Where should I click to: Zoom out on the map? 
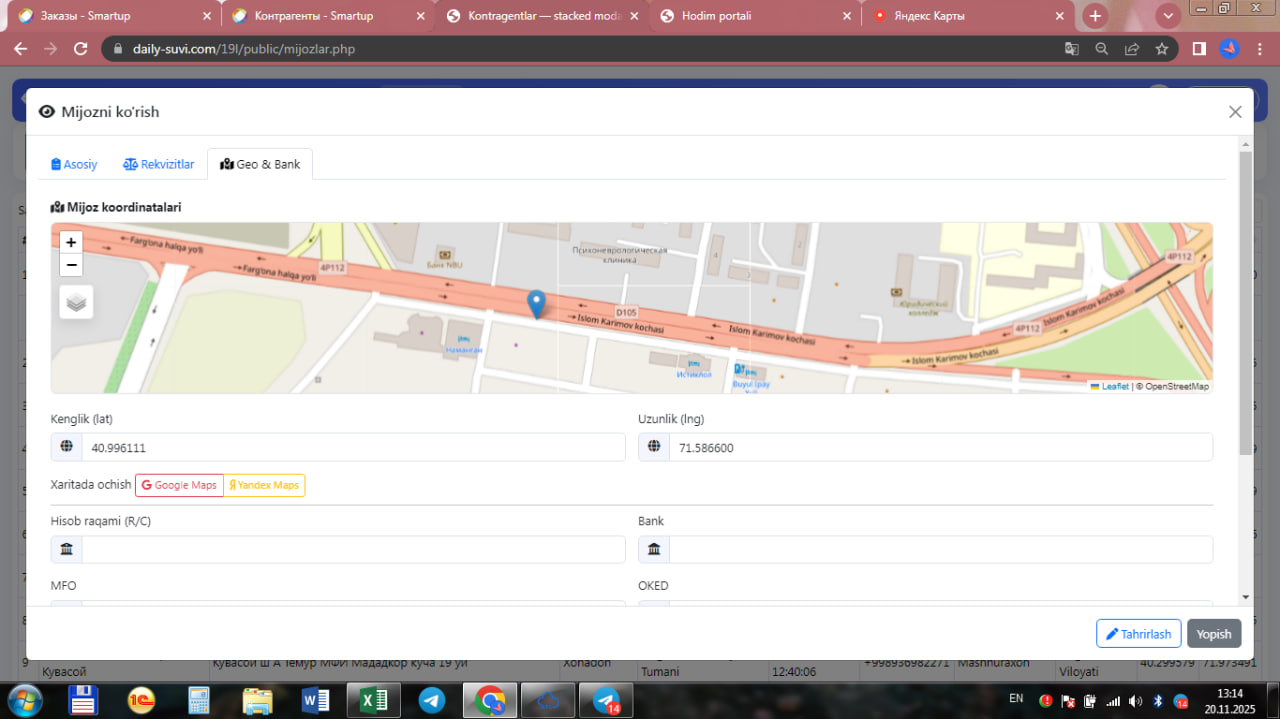pyautogui.click(x=71, y=265)
